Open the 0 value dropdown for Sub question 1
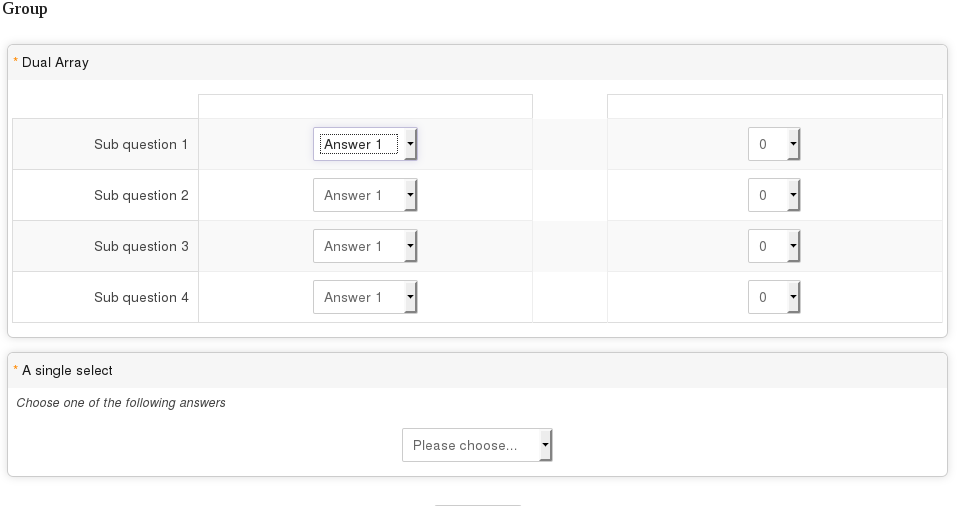The height and width of the screenshot is (506, 962). coord(773,145)
